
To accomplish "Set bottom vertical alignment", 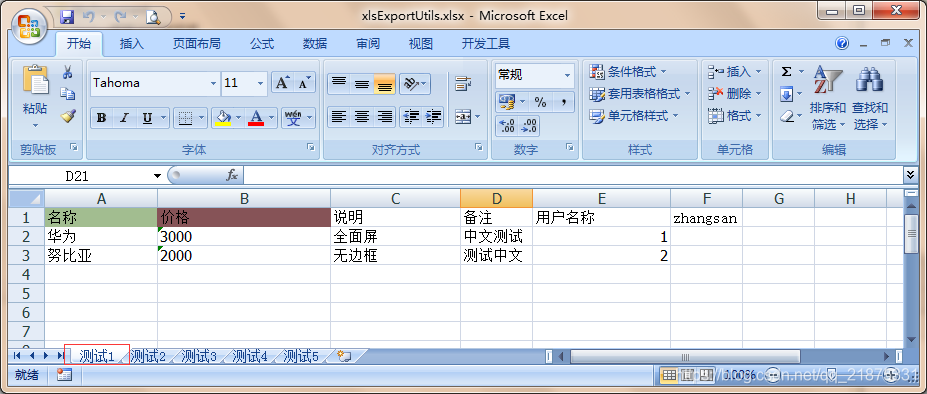I will pyautogui.click(x=385, y=84).
